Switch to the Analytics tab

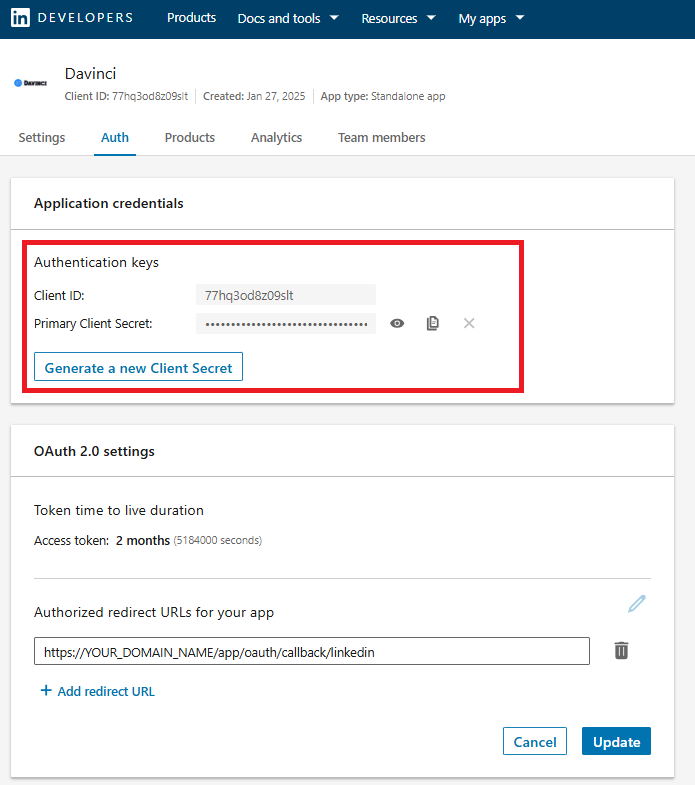[x=276, y=138]
